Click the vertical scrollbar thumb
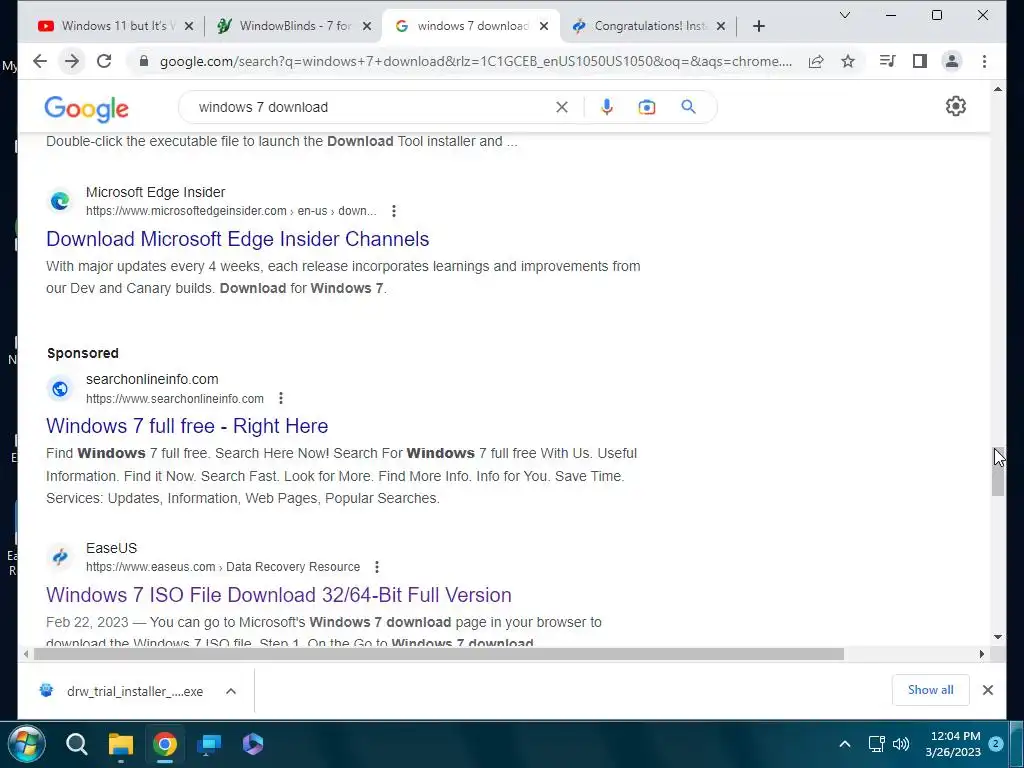The height and width of the screenshot is (768, 1024). point(998,472)
